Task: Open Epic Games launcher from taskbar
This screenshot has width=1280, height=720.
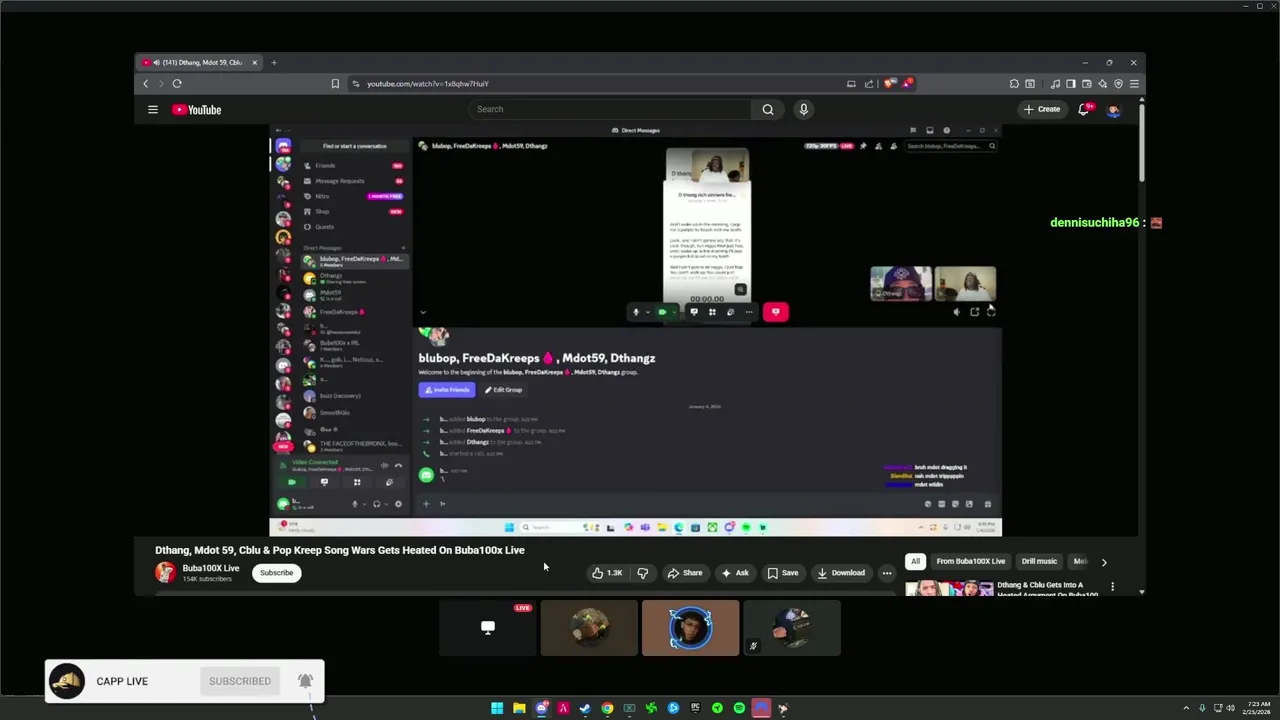Action: tap(695, 708)
